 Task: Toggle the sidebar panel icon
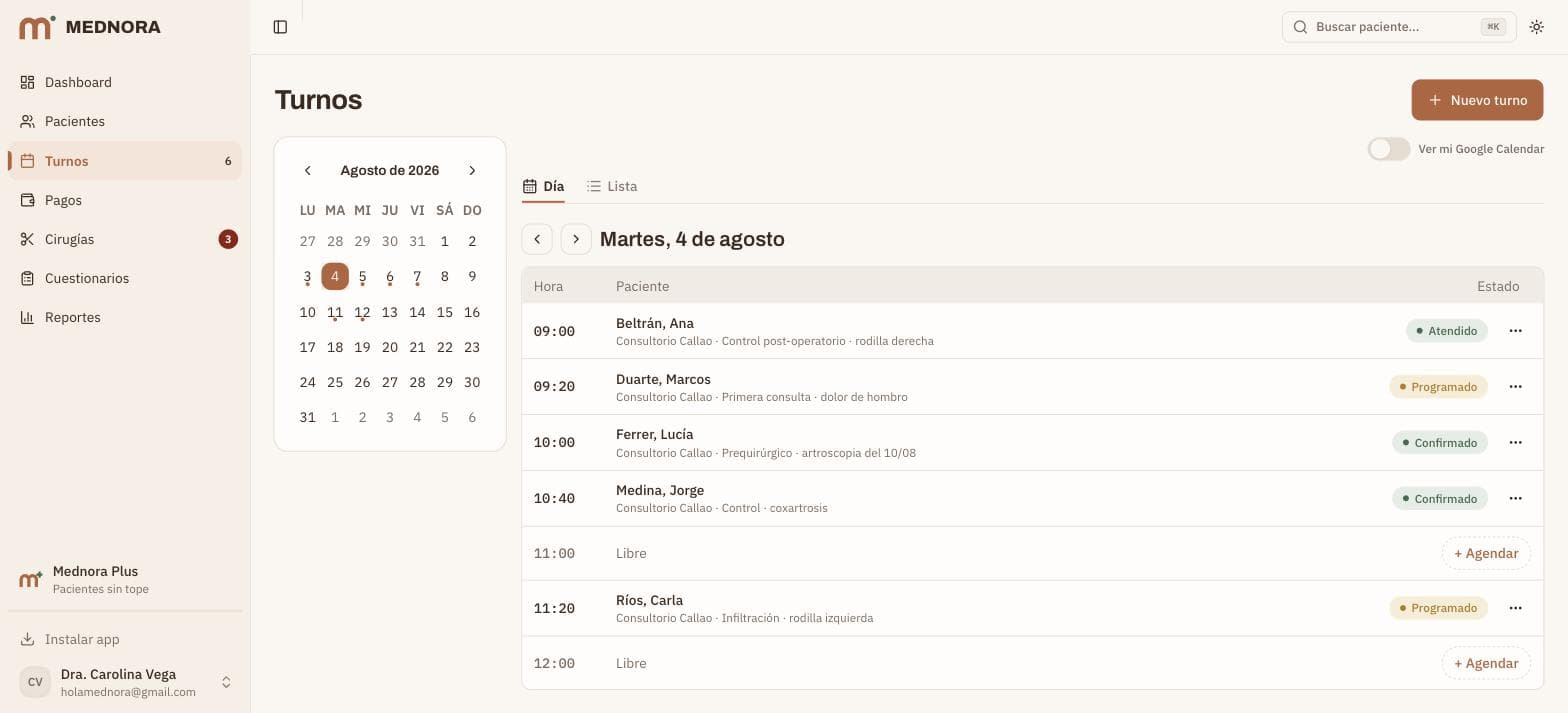280,27
